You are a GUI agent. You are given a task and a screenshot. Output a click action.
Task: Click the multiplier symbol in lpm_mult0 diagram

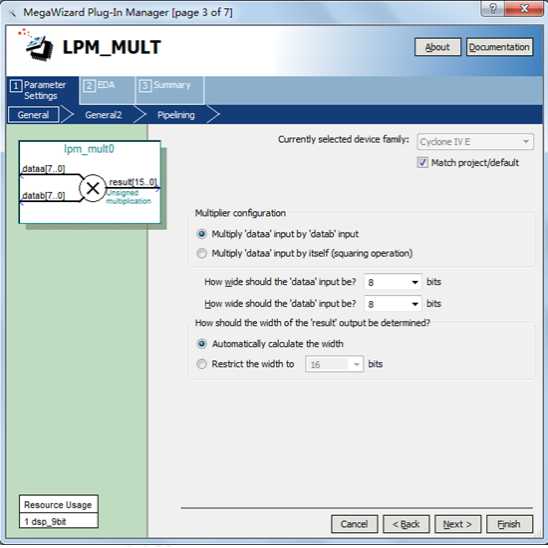[93, 189]
